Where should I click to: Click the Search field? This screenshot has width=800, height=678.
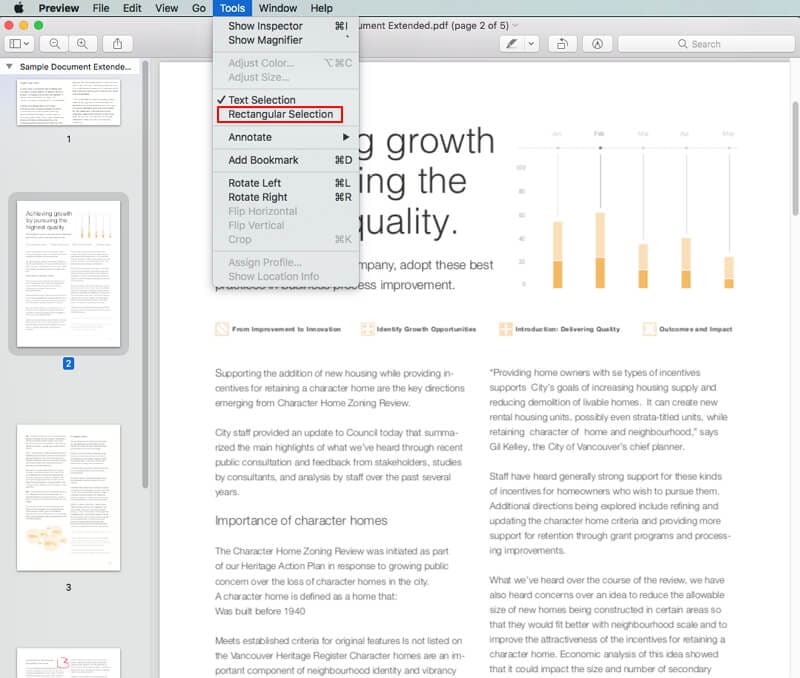(x=706, y=44)
